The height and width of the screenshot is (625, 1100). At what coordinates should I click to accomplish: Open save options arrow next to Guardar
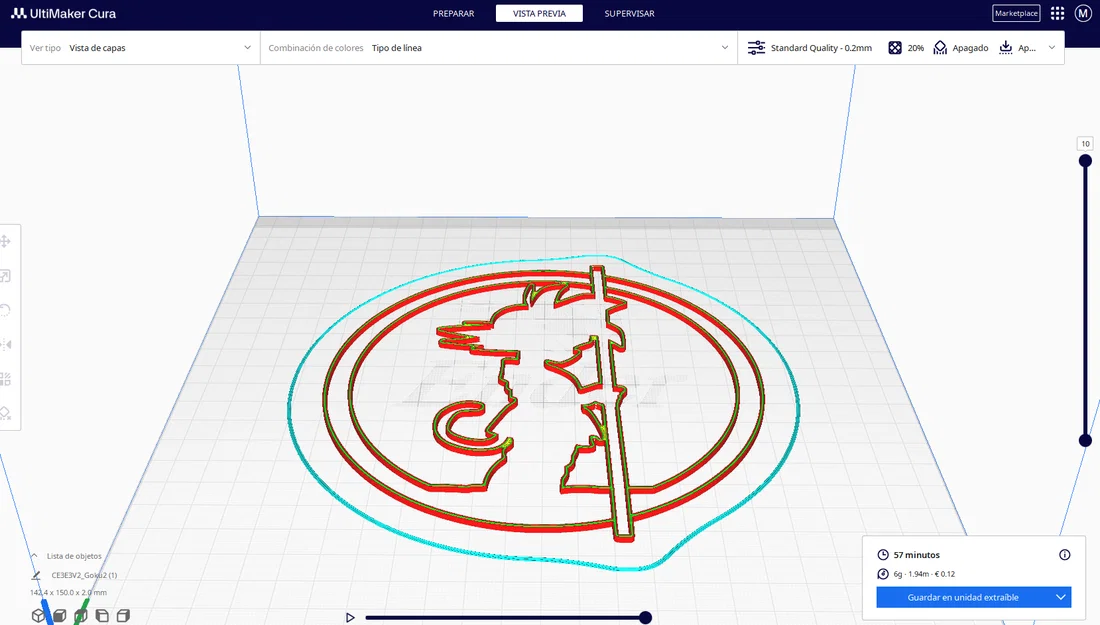point(1060,598)
